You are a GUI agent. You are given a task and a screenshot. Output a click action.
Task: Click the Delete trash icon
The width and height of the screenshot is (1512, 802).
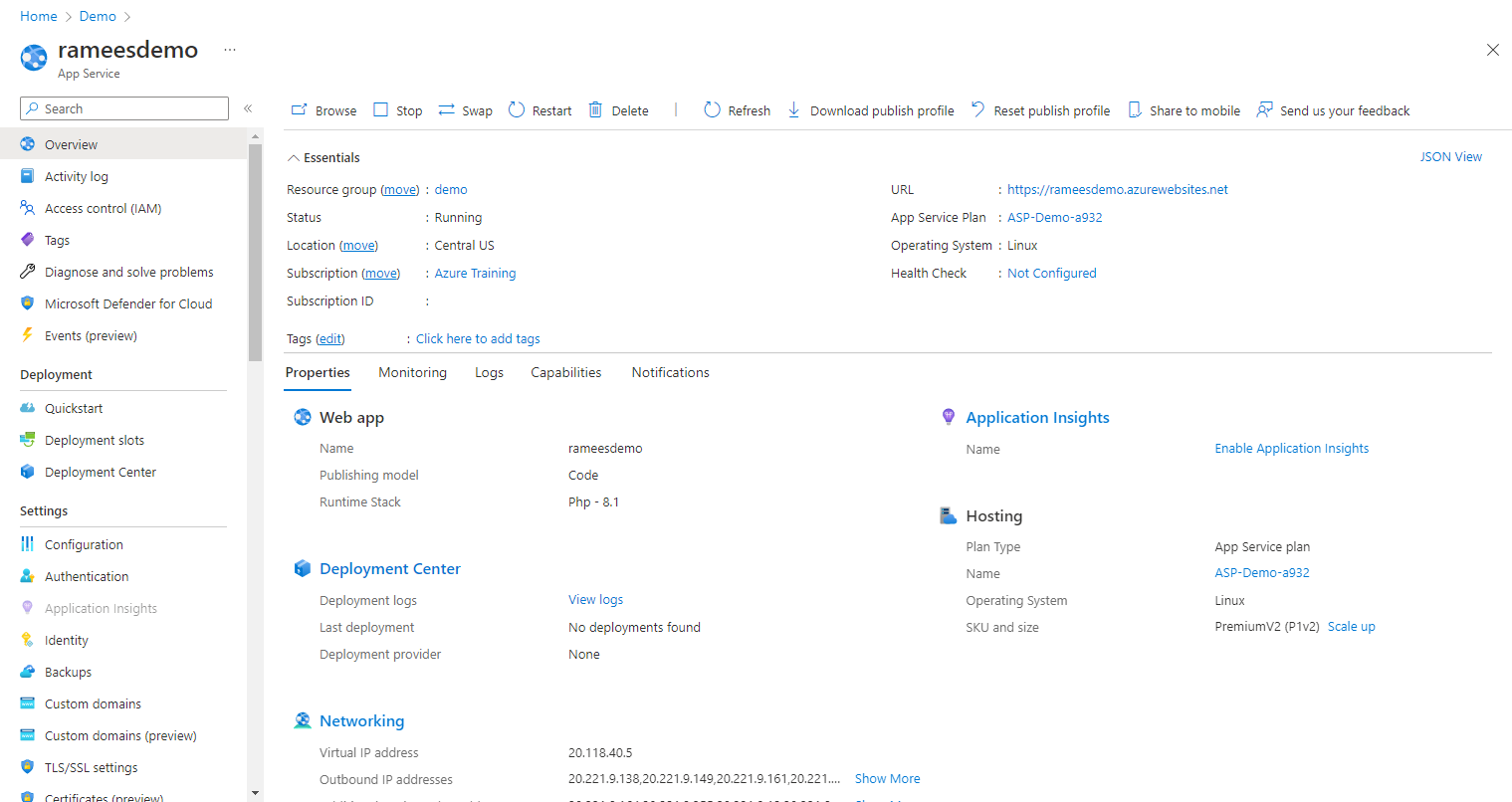(x=595, y=110)
